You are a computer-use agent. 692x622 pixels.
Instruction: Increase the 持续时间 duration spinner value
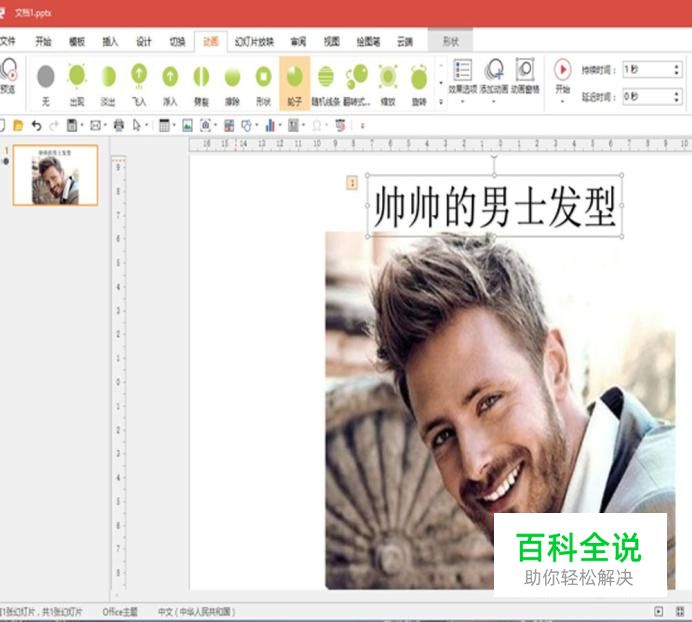677,66
